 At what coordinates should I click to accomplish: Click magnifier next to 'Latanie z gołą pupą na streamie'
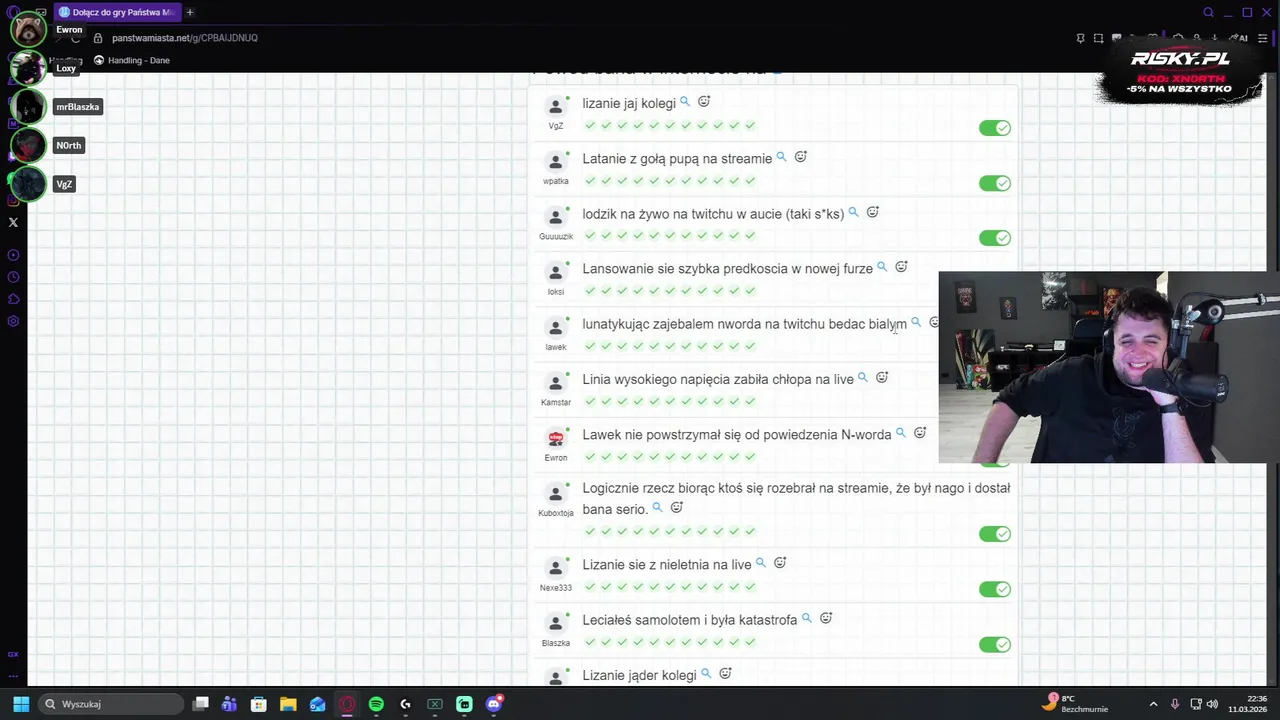coord(782,157)
